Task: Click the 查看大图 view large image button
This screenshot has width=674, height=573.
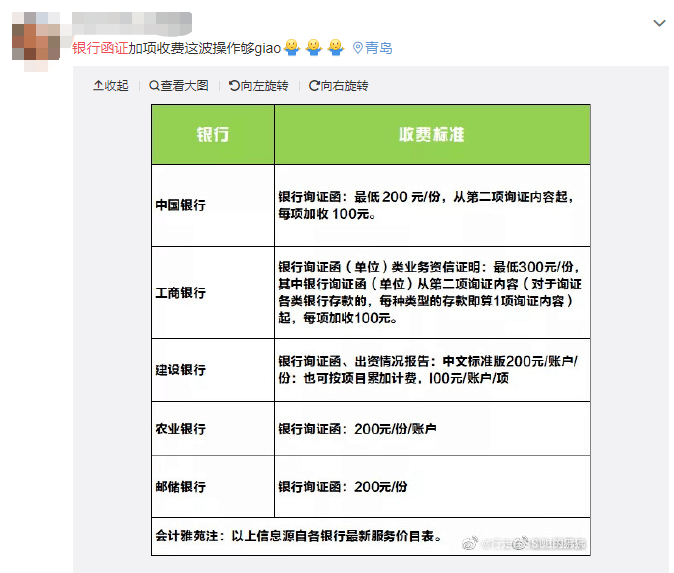Action: [179, 86]
